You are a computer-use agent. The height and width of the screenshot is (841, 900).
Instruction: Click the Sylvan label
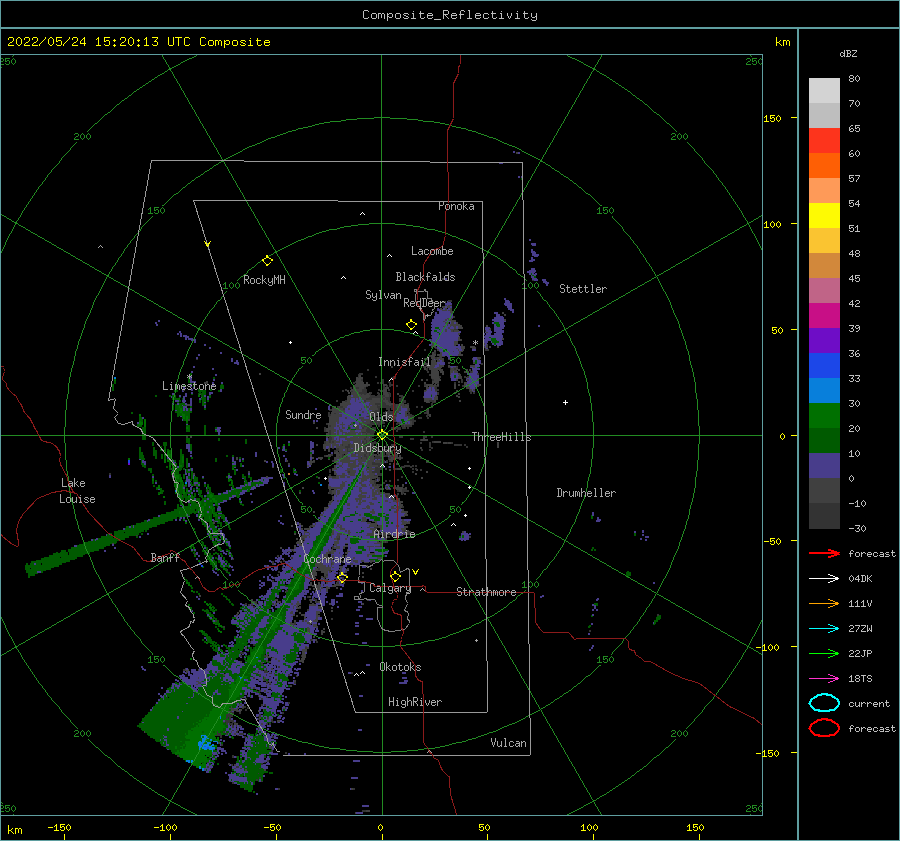click(x=383, y=295)
